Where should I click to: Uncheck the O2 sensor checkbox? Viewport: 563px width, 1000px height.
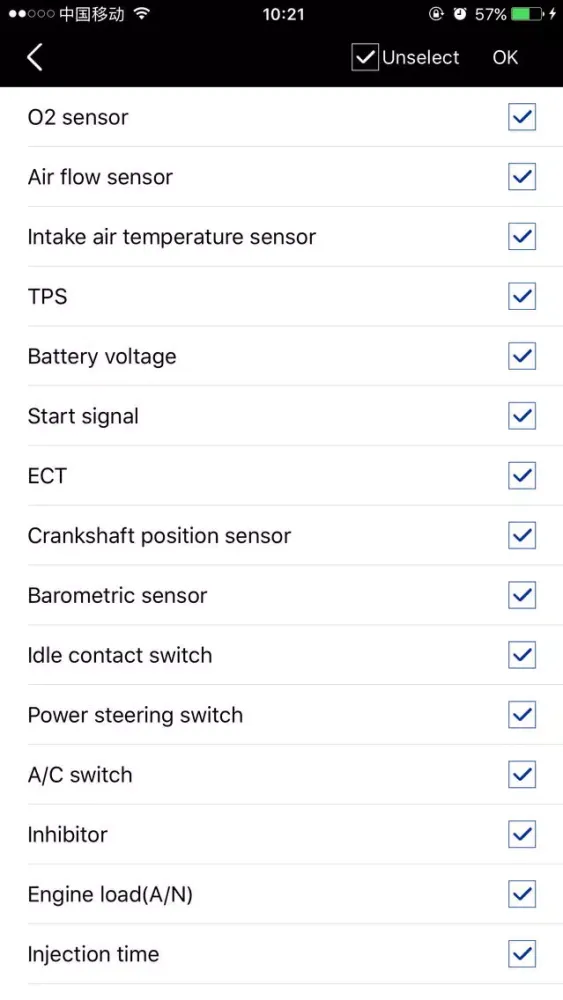pyautogui.click(x=522, y=117)
